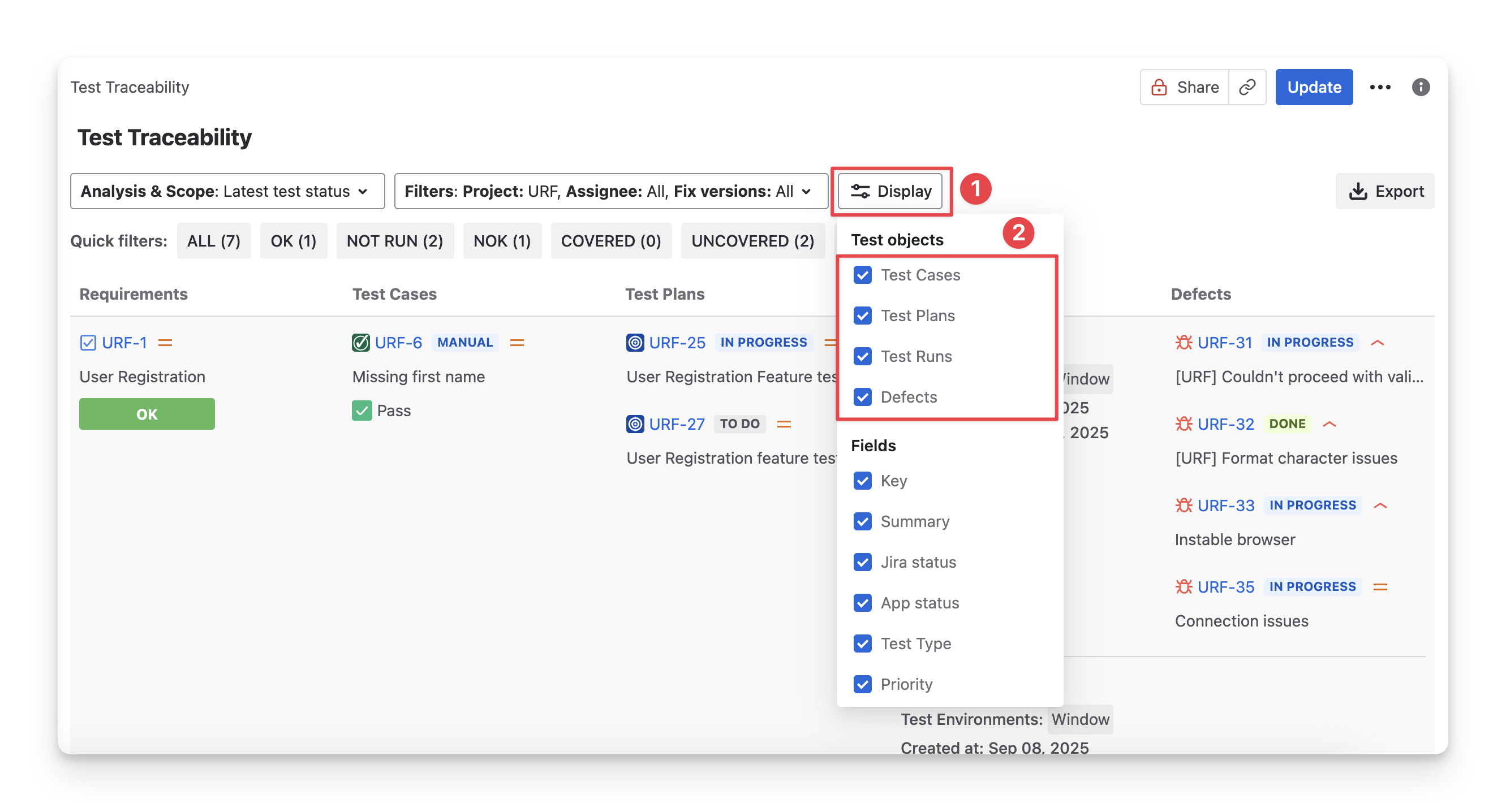Image resolution: width=1506 pixels, height=812 pixels.
Task: Toggle the Defects checkbox off
Action: click(x=862, y=396)
